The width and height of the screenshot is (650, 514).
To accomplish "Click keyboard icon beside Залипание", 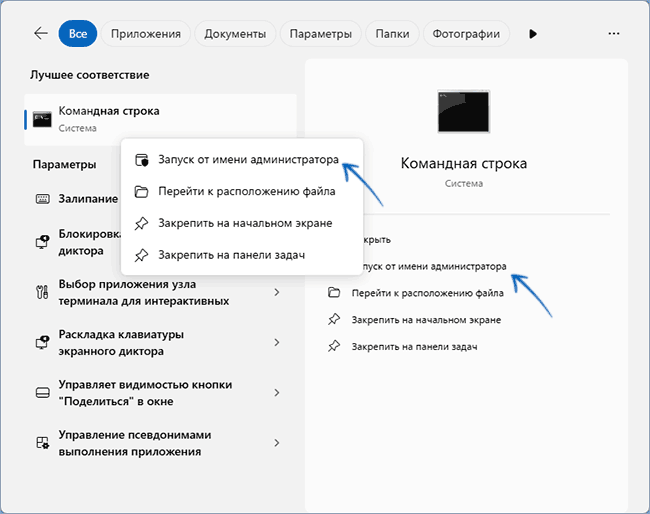I will pos(42,199).
